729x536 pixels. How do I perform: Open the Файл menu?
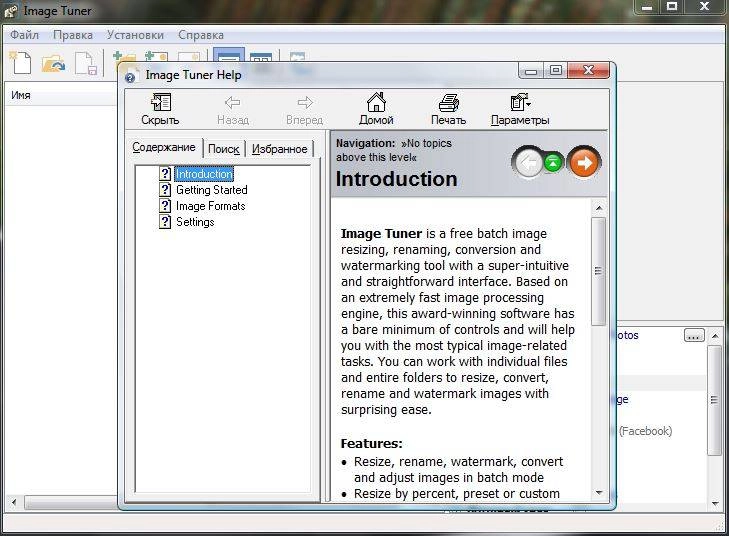(25, 35)
